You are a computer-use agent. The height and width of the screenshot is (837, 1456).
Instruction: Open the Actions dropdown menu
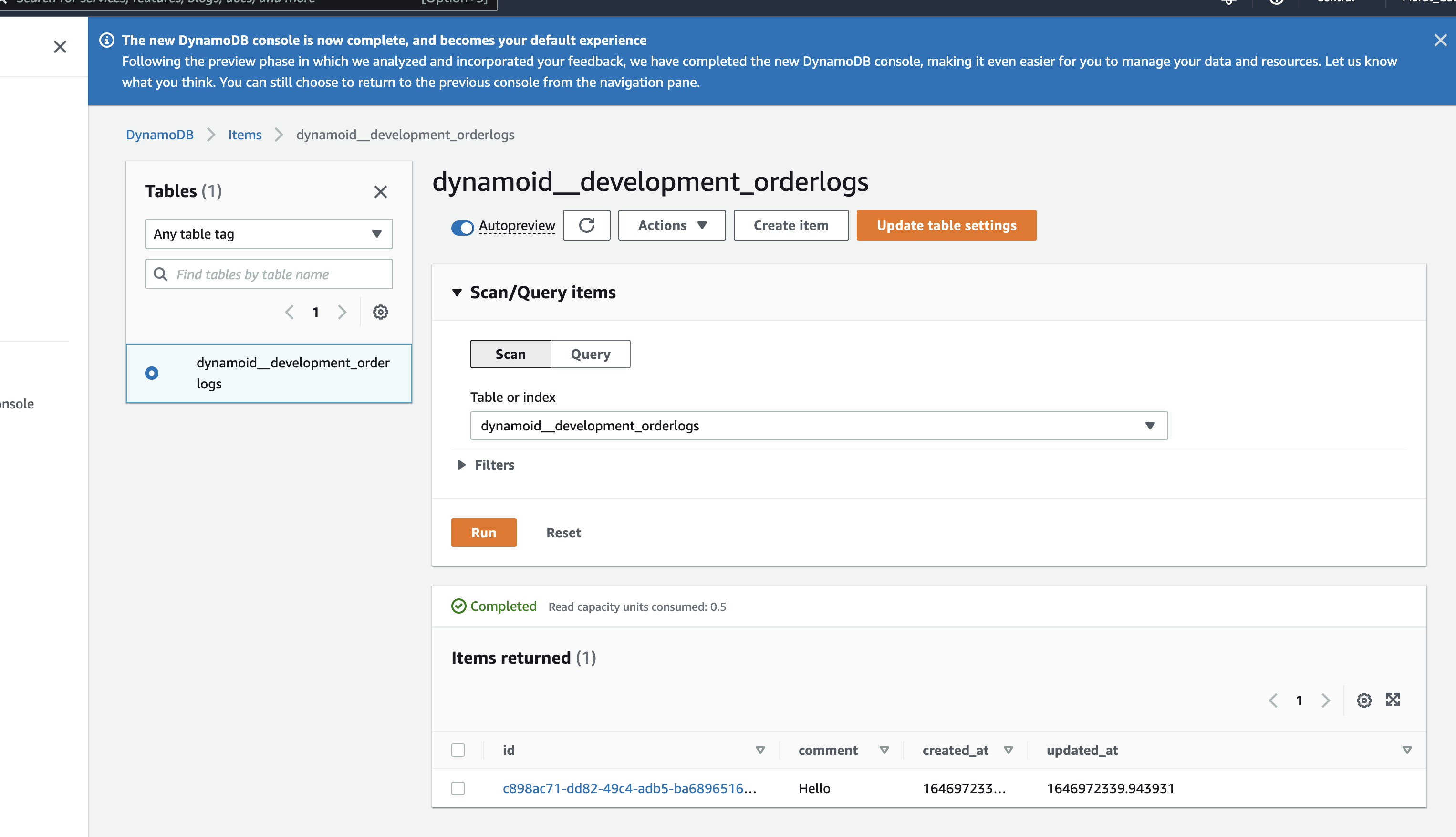pyautogui.click(x=671, y=225)
